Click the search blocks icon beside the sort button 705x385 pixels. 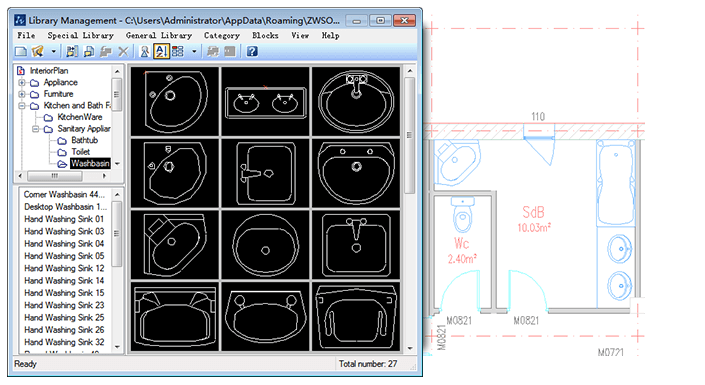[x=144, y=52]
